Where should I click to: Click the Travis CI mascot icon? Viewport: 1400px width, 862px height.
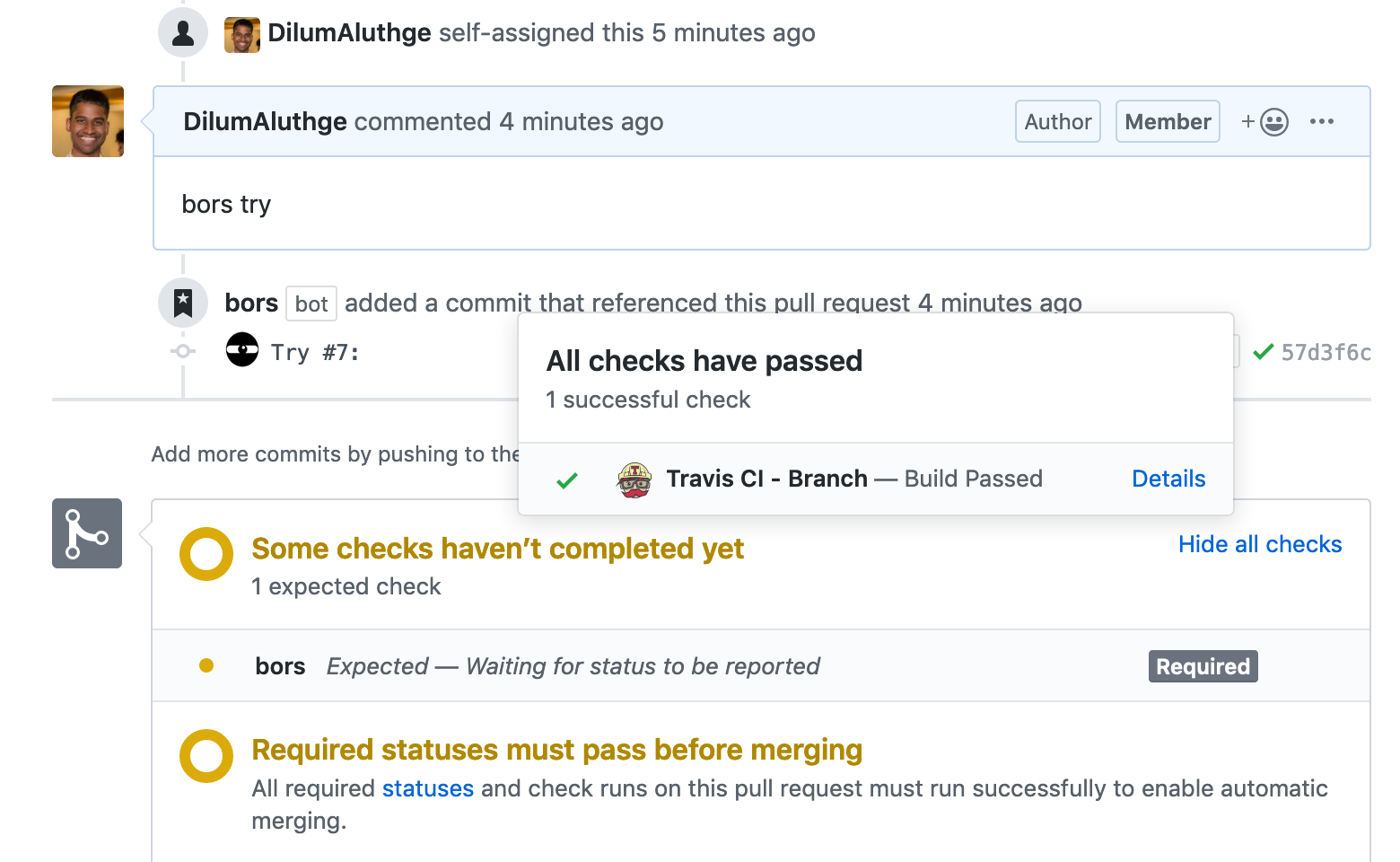tap(634, 479)
